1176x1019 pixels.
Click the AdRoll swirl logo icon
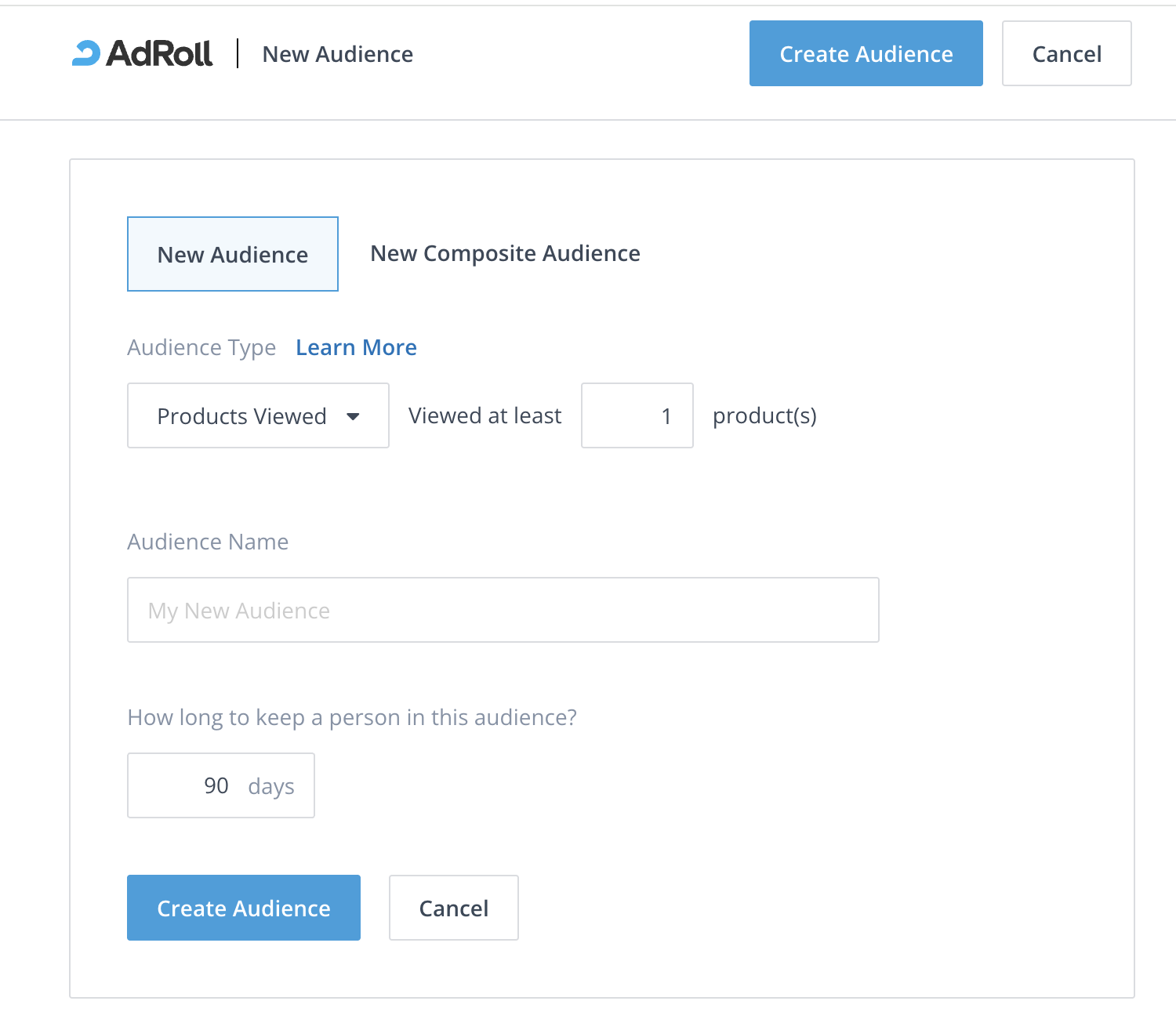pos(86,53)
